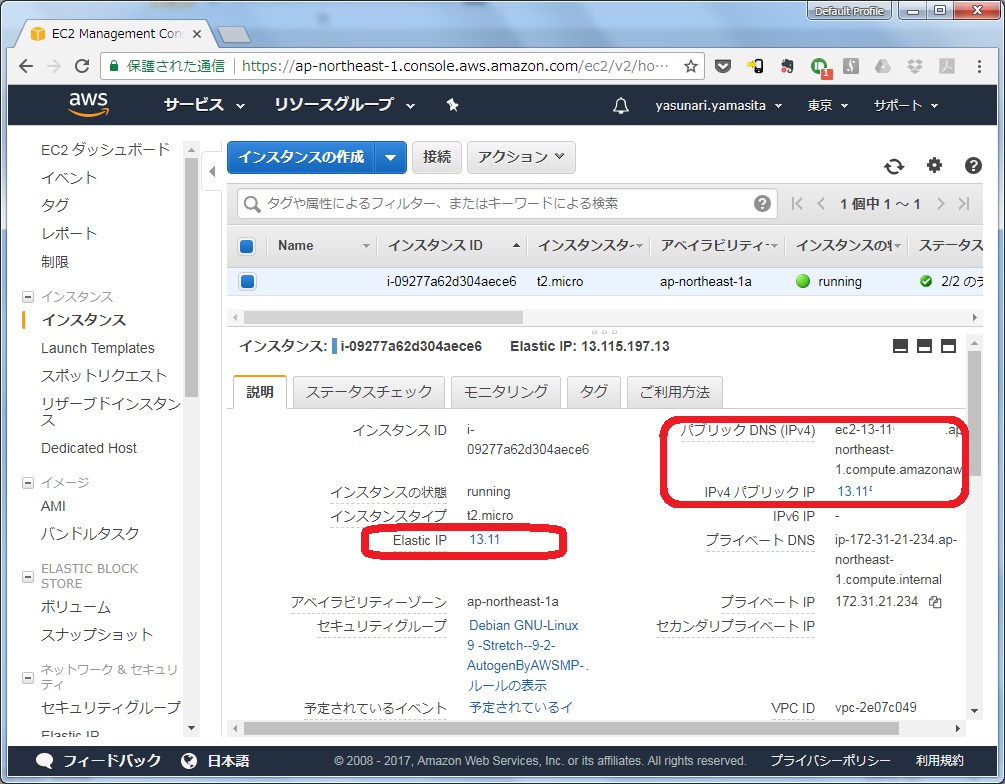The image size is (1005, 784).
Task: Sort by Name column header
Action: tap(322, 246)
